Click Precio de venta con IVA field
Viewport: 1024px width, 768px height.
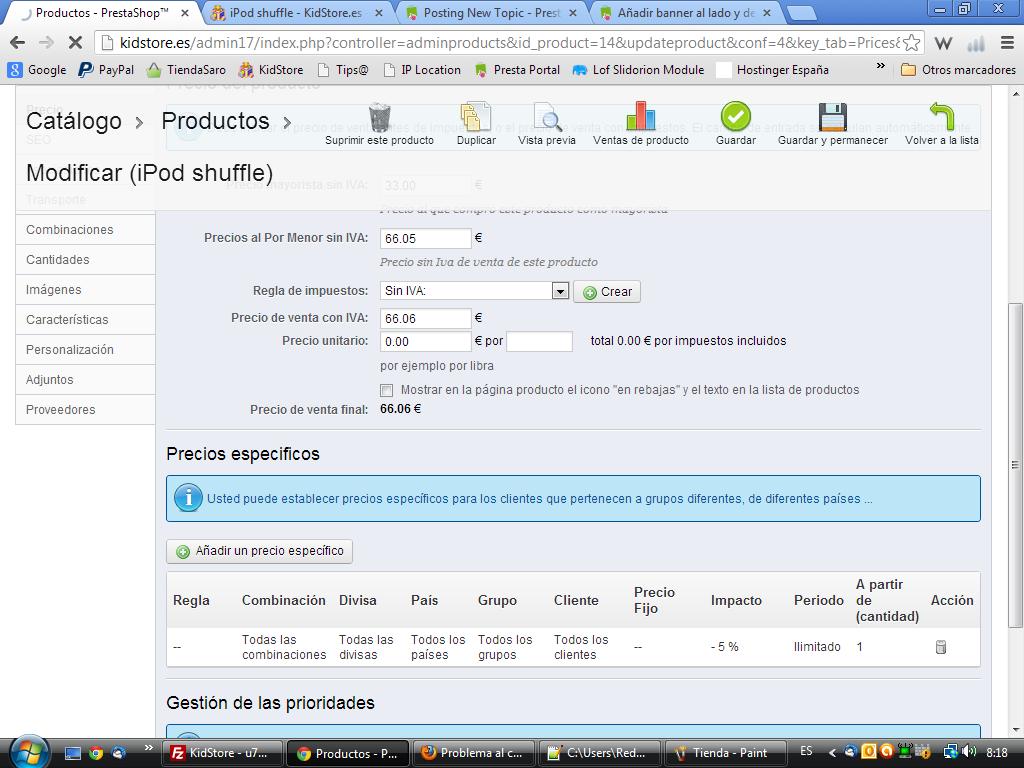tap(425, 318)
